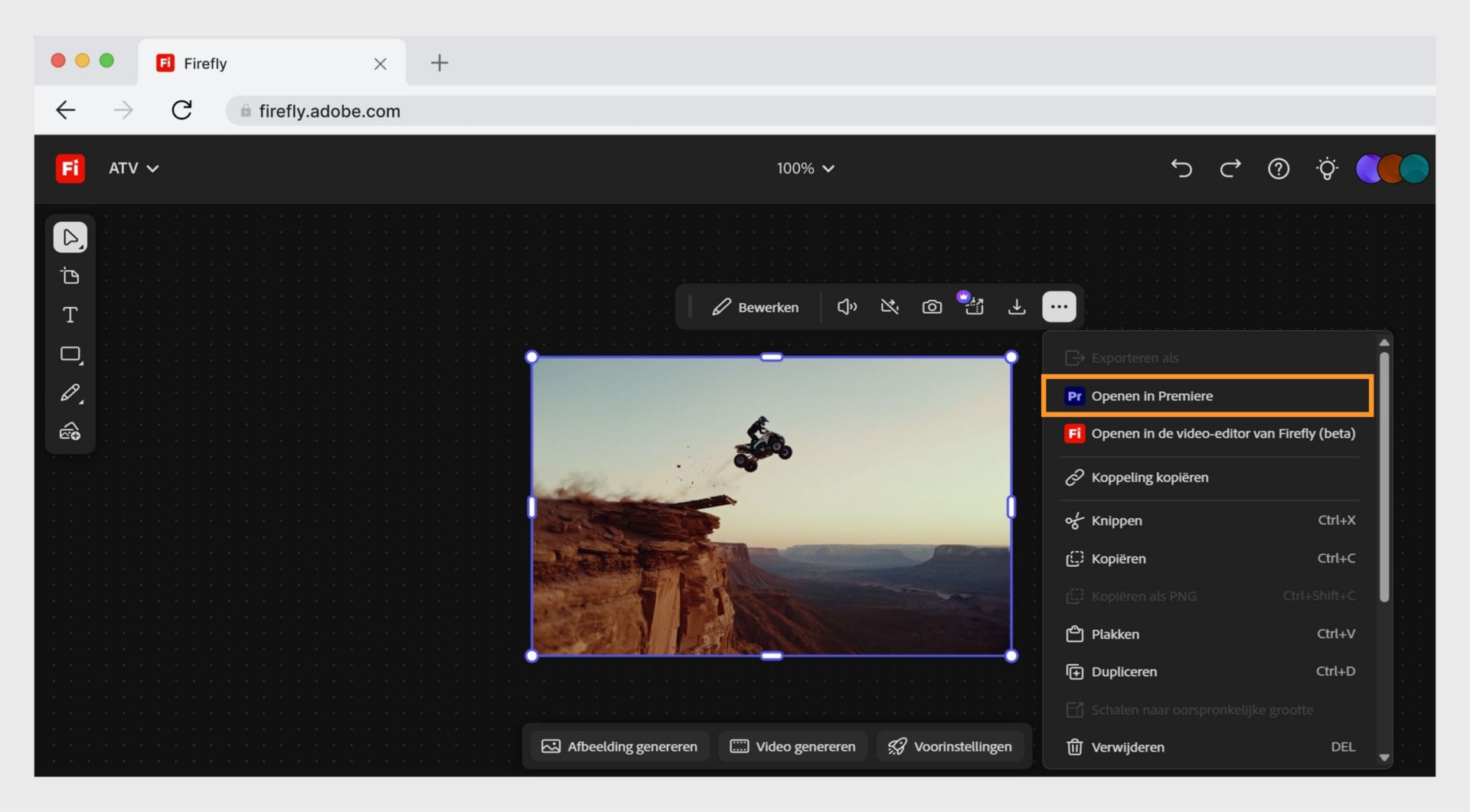Open the ATV project dropdown
Viewport: 1470px width, 812px height.
[x=133, y=168]
